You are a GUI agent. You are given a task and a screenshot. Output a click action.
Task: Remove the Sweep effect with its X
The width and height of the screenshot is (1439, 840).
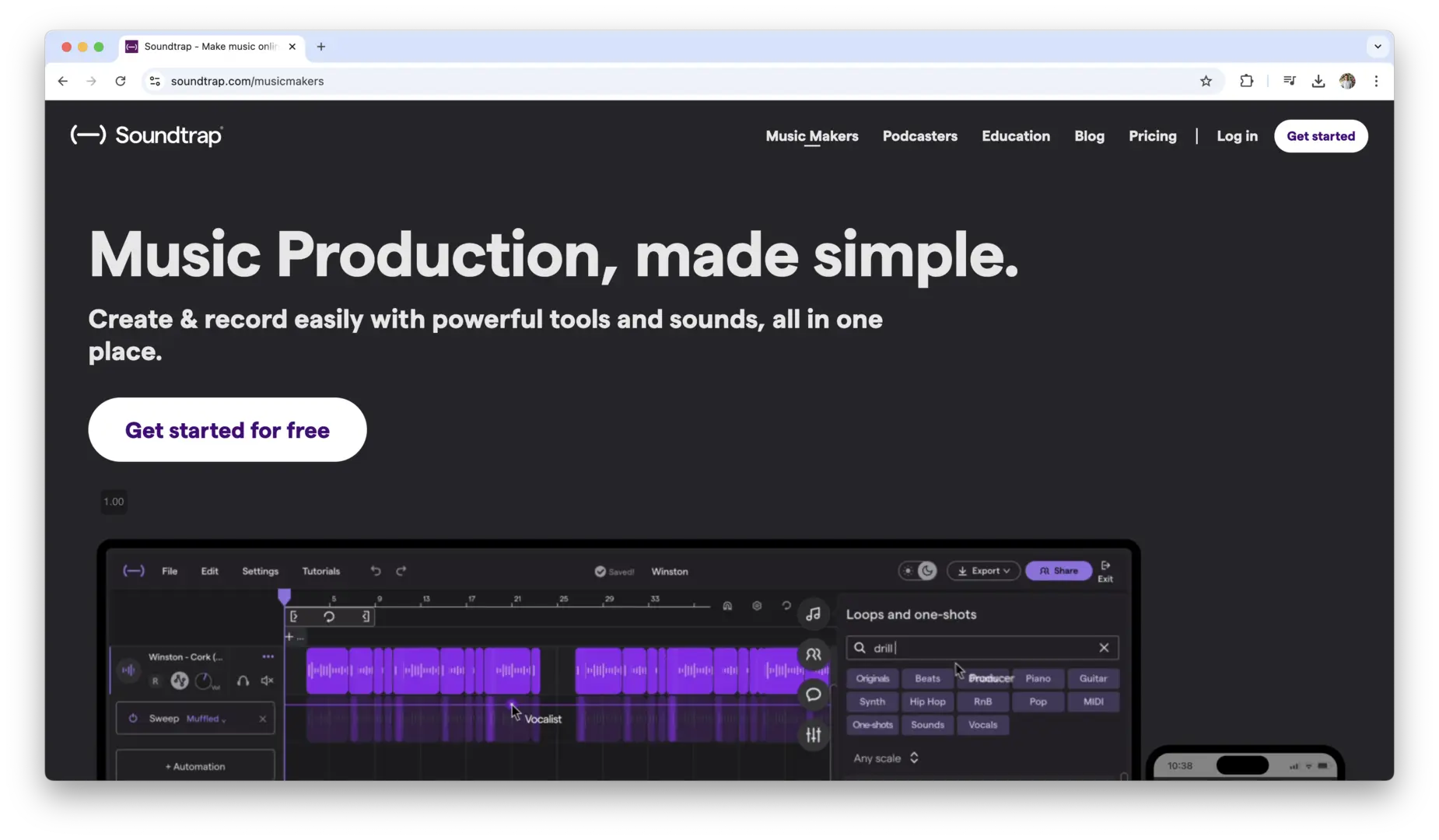tap(263, 719)
